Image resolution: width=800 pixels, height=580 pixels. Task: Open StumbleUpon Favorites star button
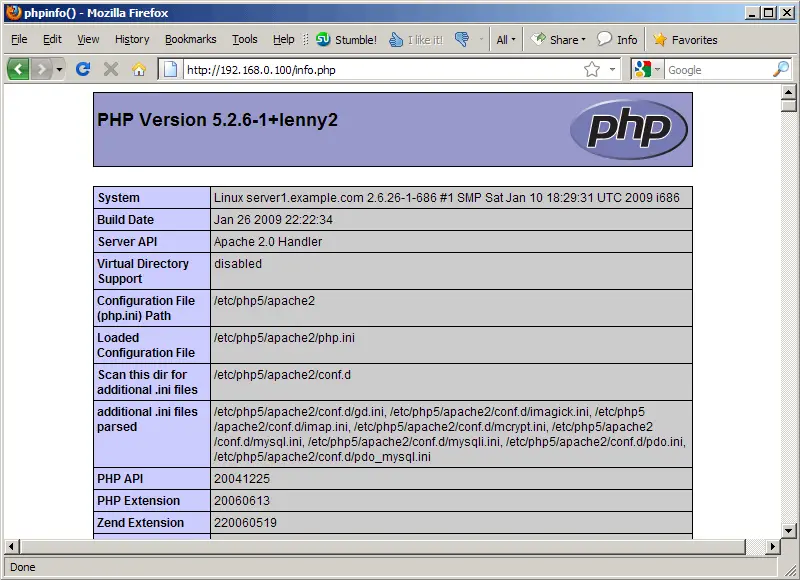pyautogui.click(x=685, y=39)
